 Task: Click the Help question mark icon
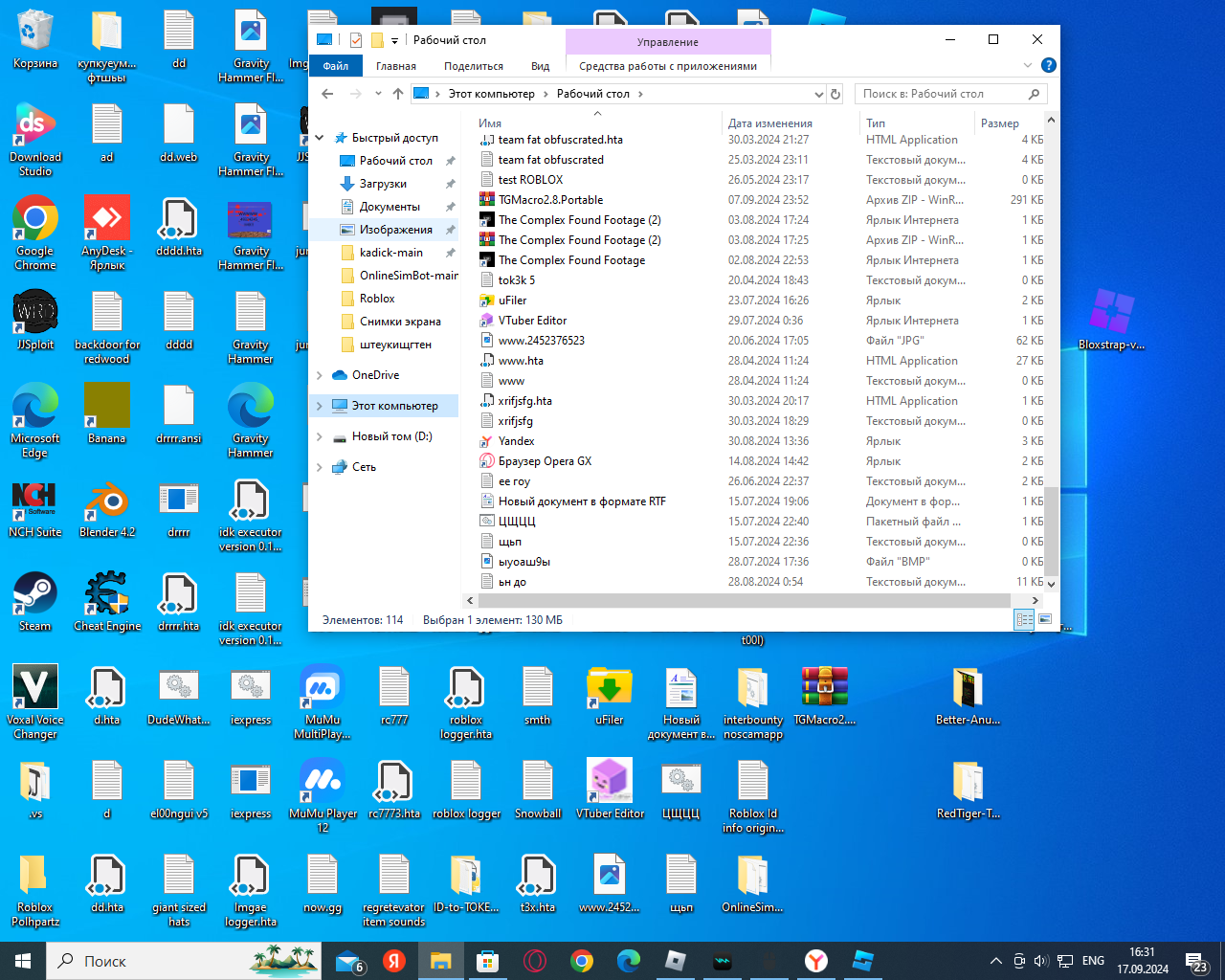pos(1048,66)
